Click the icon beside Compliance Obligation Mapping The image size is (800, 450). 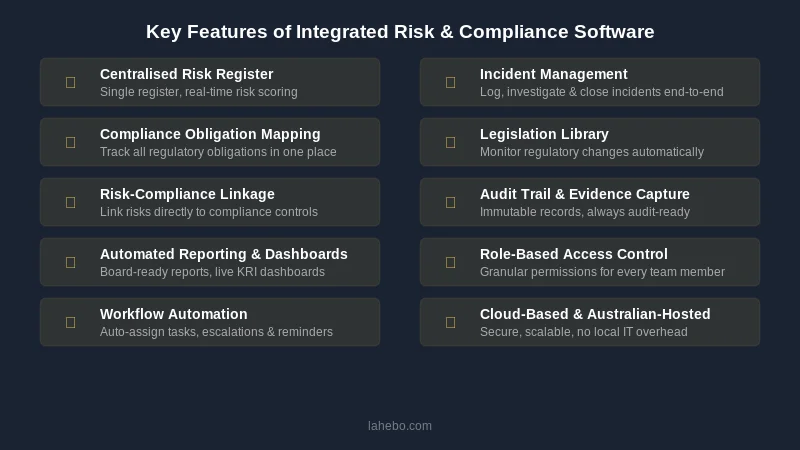[x=70, y=142]
